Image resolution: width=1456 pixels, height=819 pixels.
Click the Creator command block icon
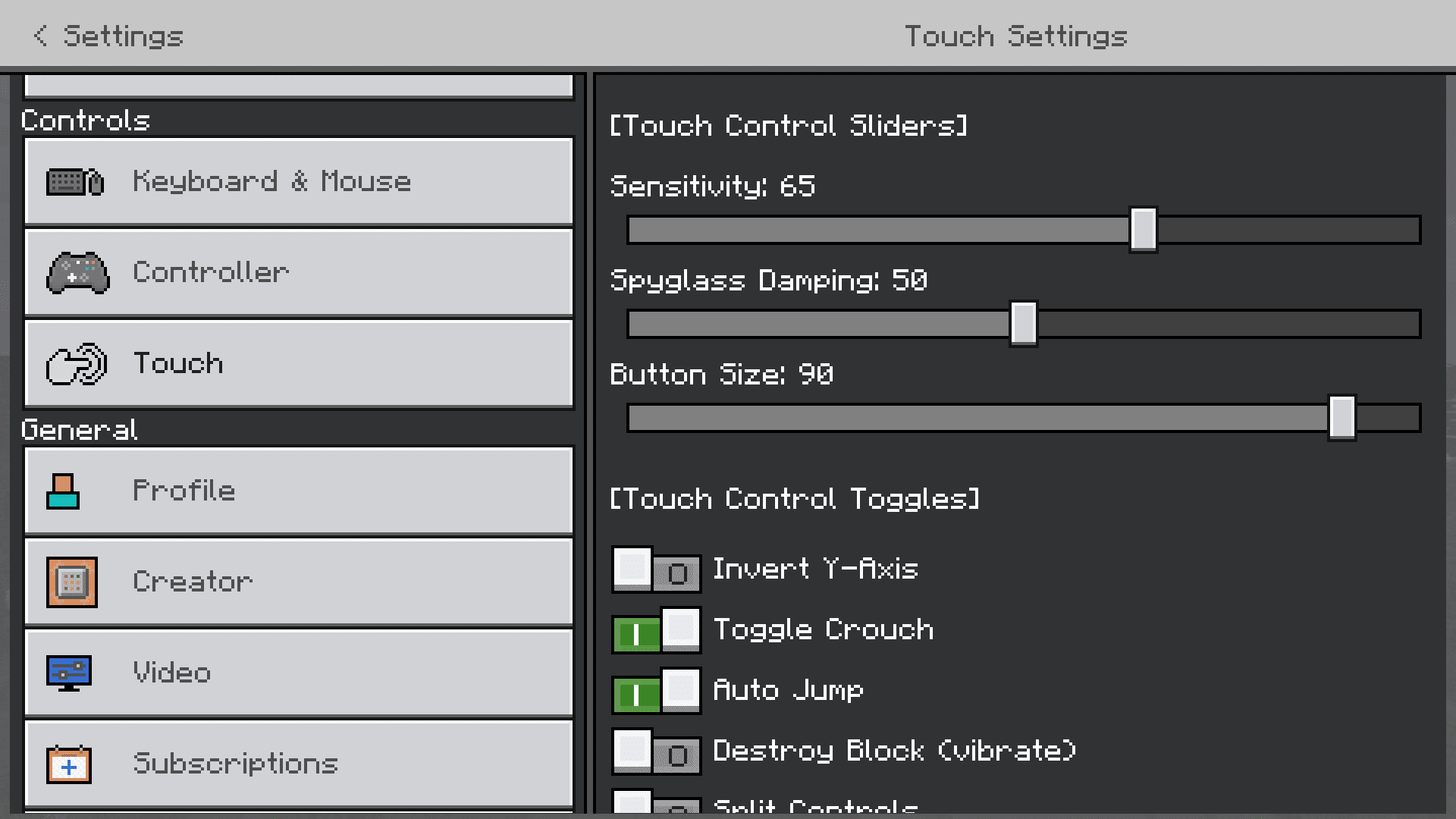[72, 582]
